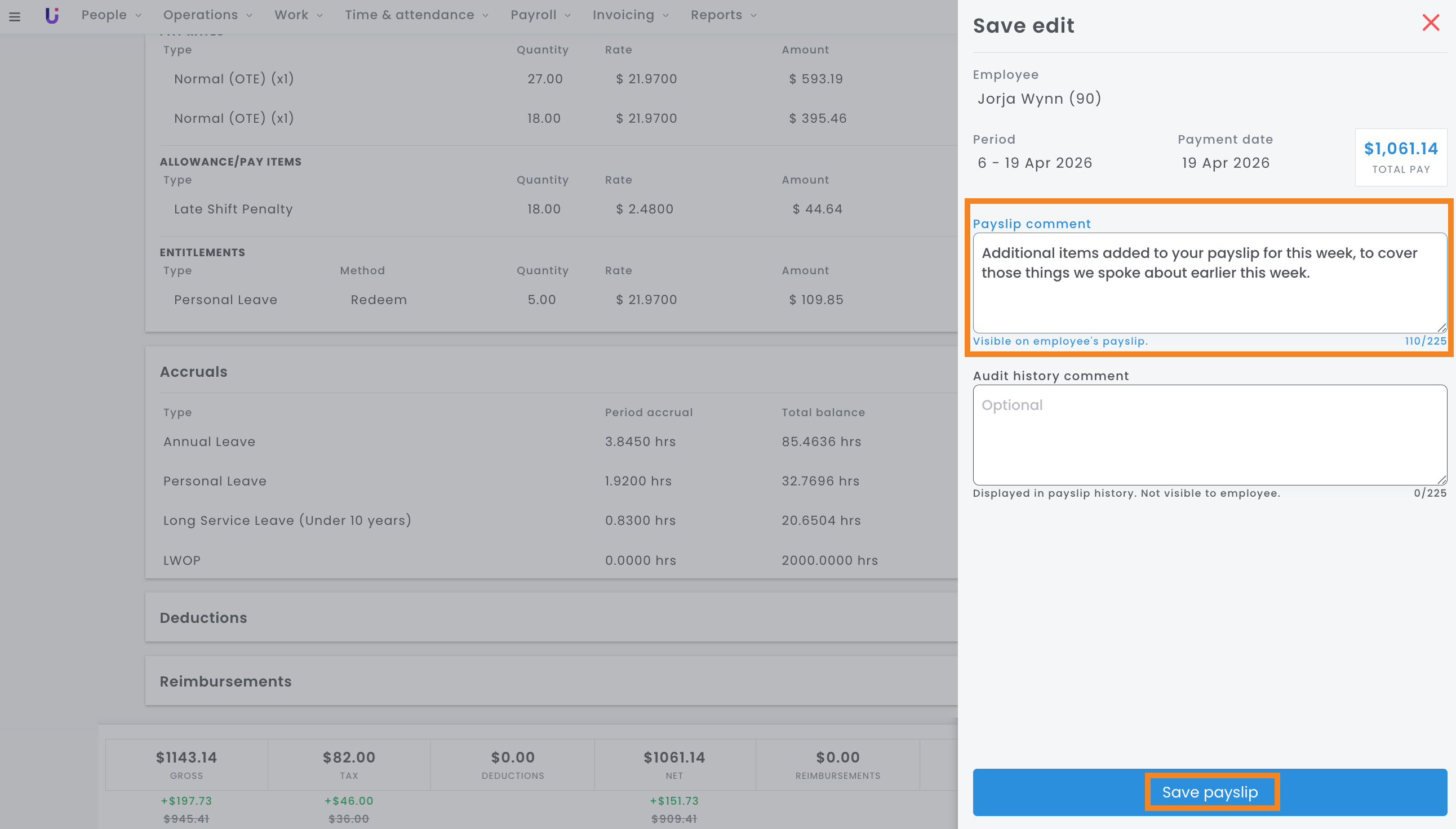This screenshot has width=1456, height=829.
Task: Click the $0.00 Deductions summary box
Action: (513, 765)
